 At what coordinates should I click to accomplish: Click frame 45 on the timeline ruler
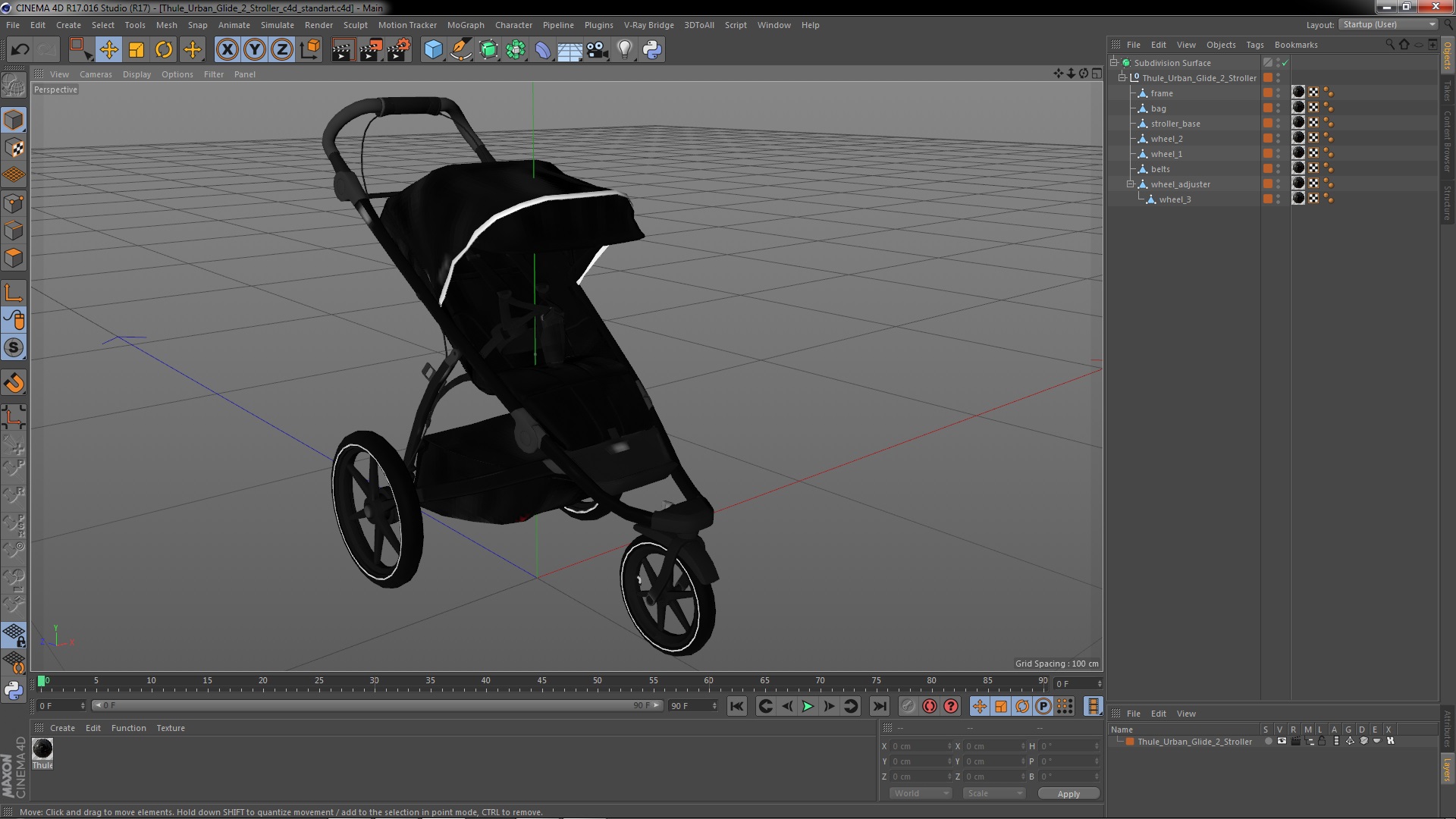(x=541, y=682)
